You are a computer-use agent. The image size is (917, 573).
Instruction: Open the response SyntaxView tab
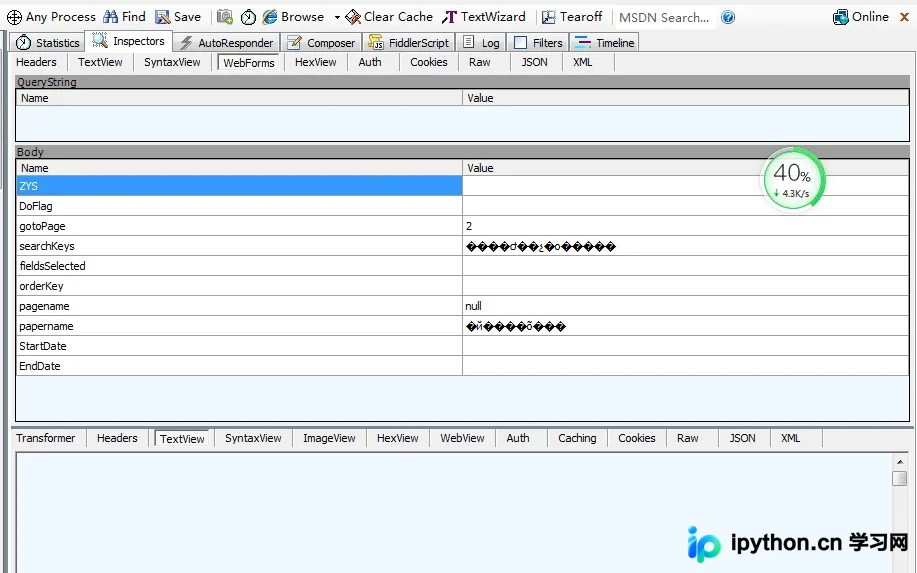[x=253, y=438]
